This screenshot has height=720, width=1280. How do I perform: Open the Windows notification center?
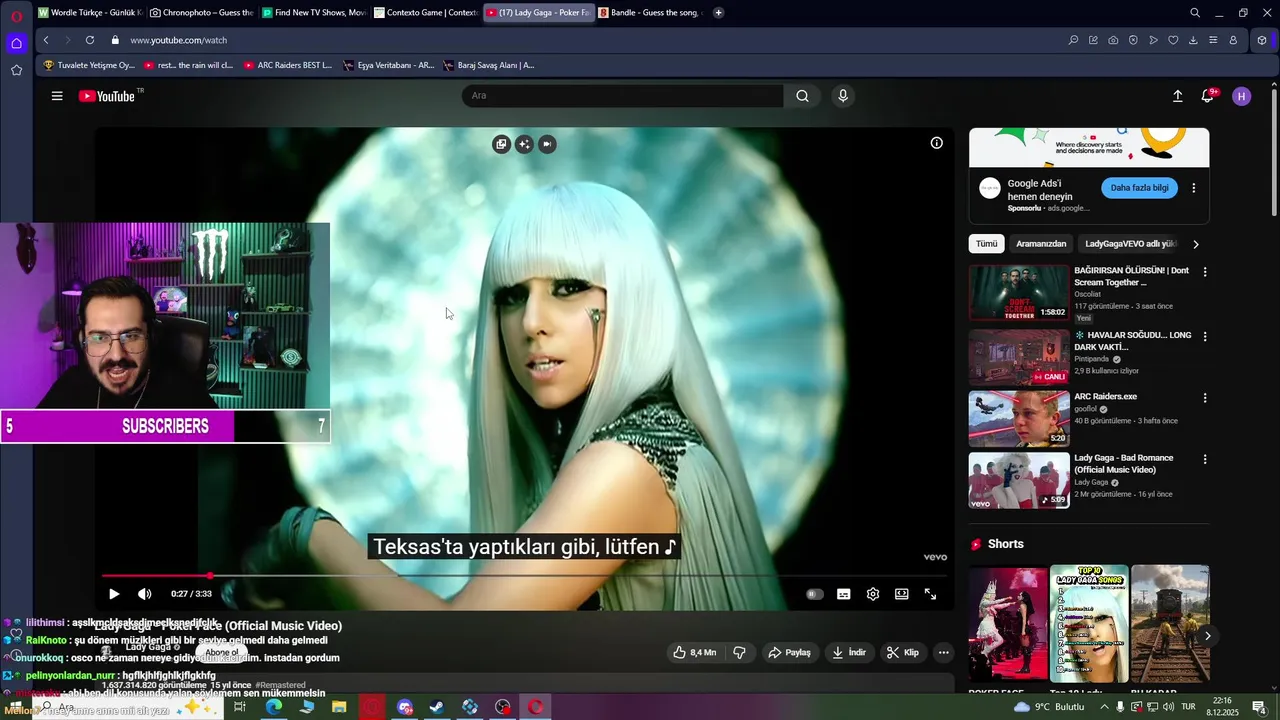[1259, 707]
